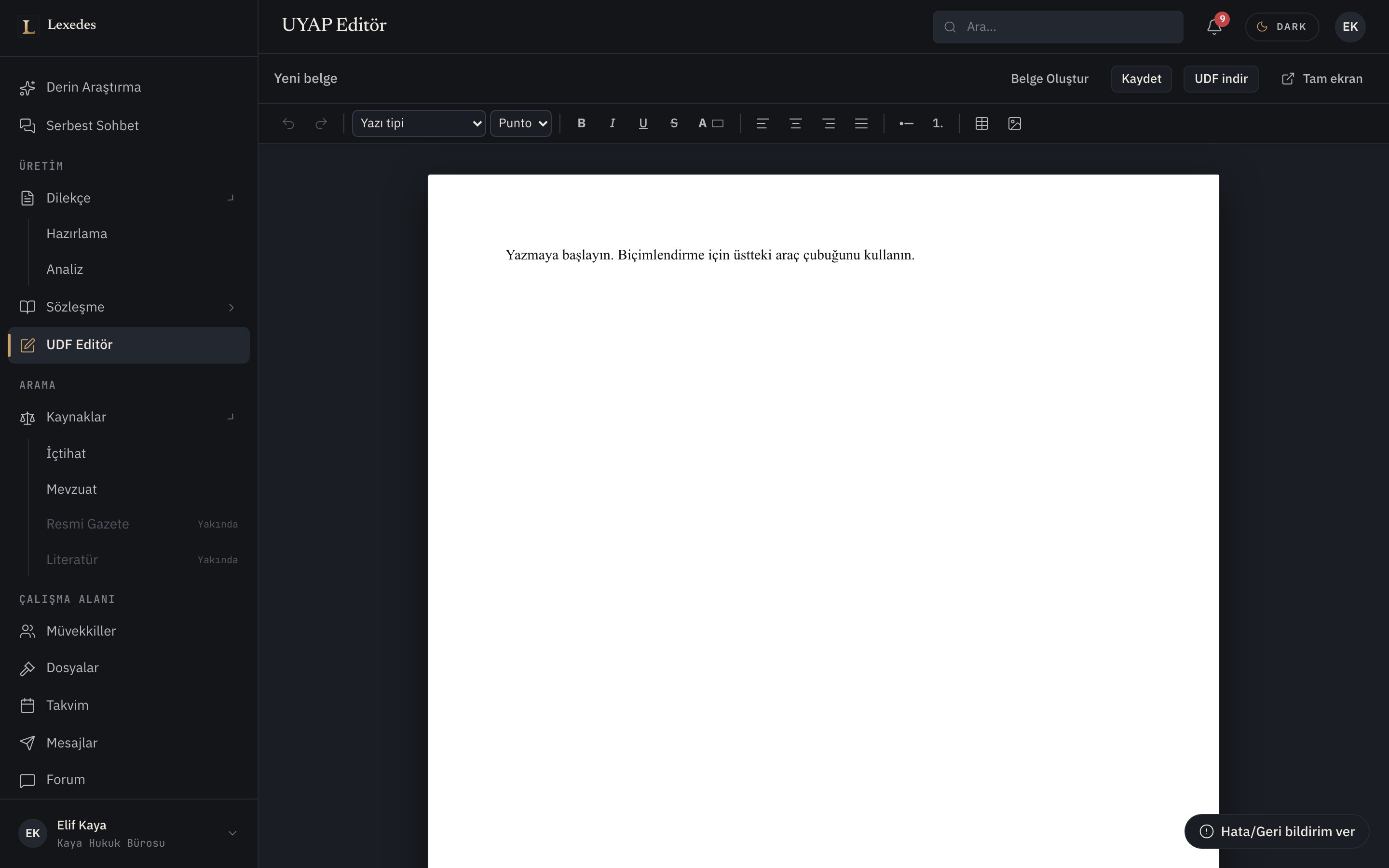Center align the text
This screenshot has height=868, width=1389.
point(795,123)
